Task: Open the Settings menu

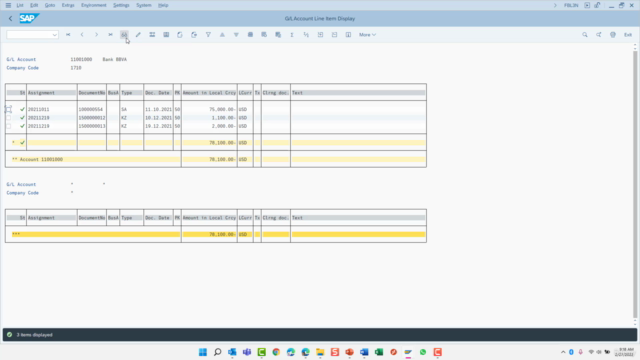Action: pyautogui.click(x=121, y=5)
